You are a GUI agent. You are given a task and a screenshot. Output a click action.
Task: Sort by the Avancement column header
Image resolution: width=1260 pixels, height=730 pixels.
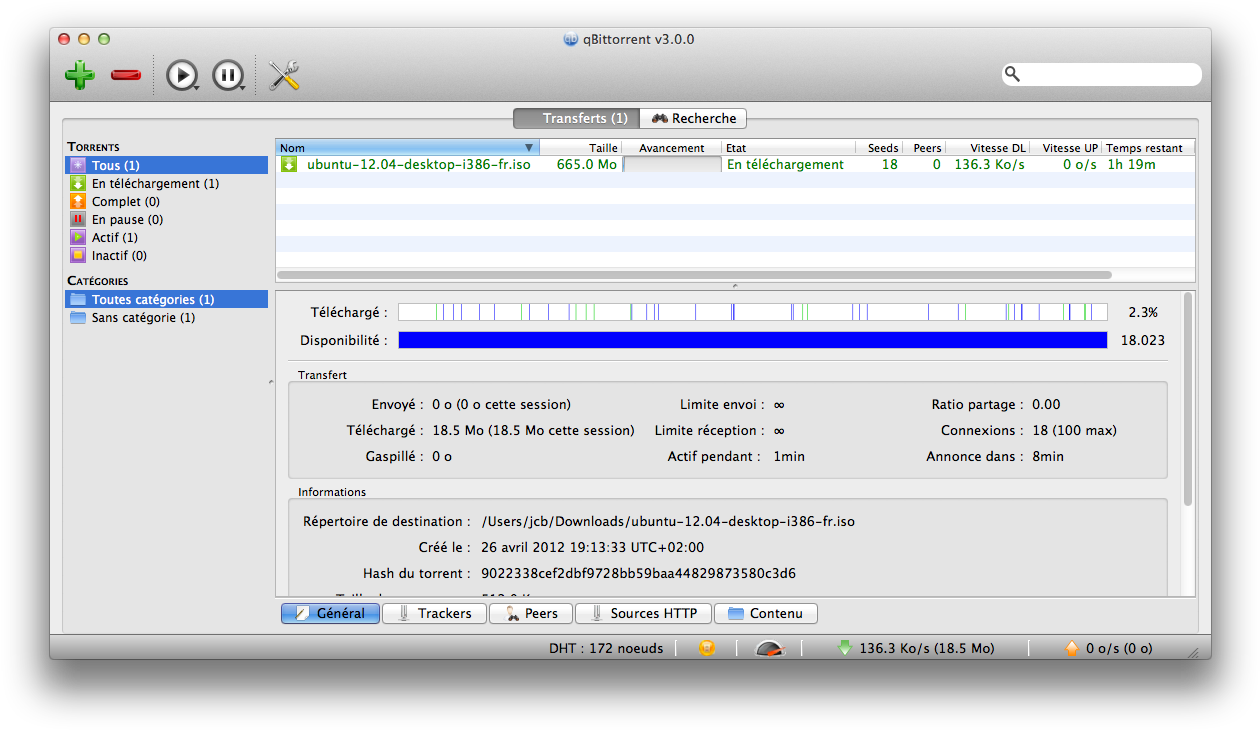(x=672, y=147)
